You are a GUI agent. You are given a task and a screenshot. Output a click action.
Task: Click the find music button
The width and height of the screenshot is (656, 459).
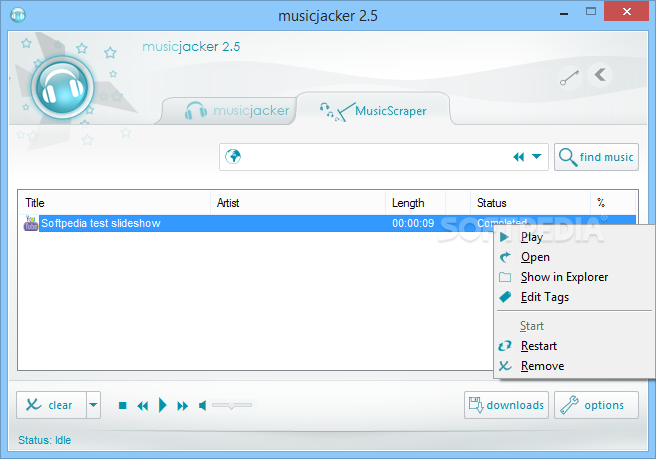[596, 157]
